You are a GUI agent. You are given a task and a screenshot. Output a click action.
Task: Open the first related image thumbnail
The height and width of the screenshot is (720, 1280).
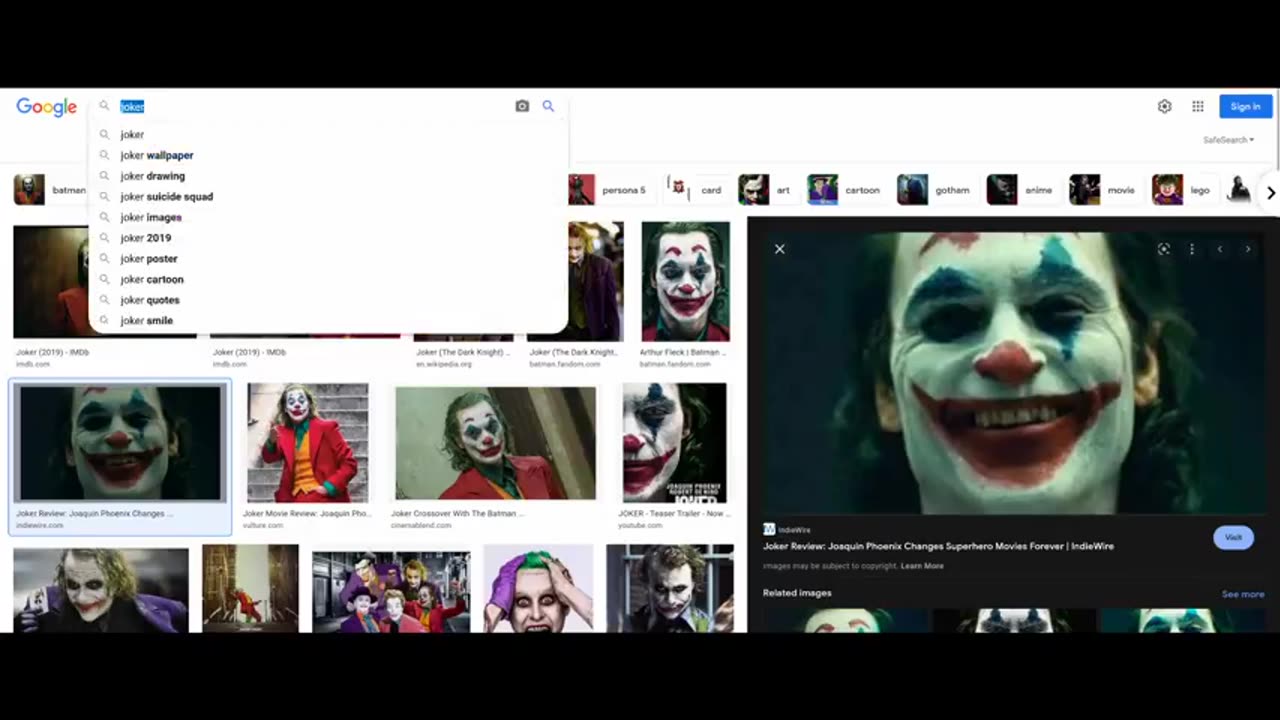[x=845, y=620]
